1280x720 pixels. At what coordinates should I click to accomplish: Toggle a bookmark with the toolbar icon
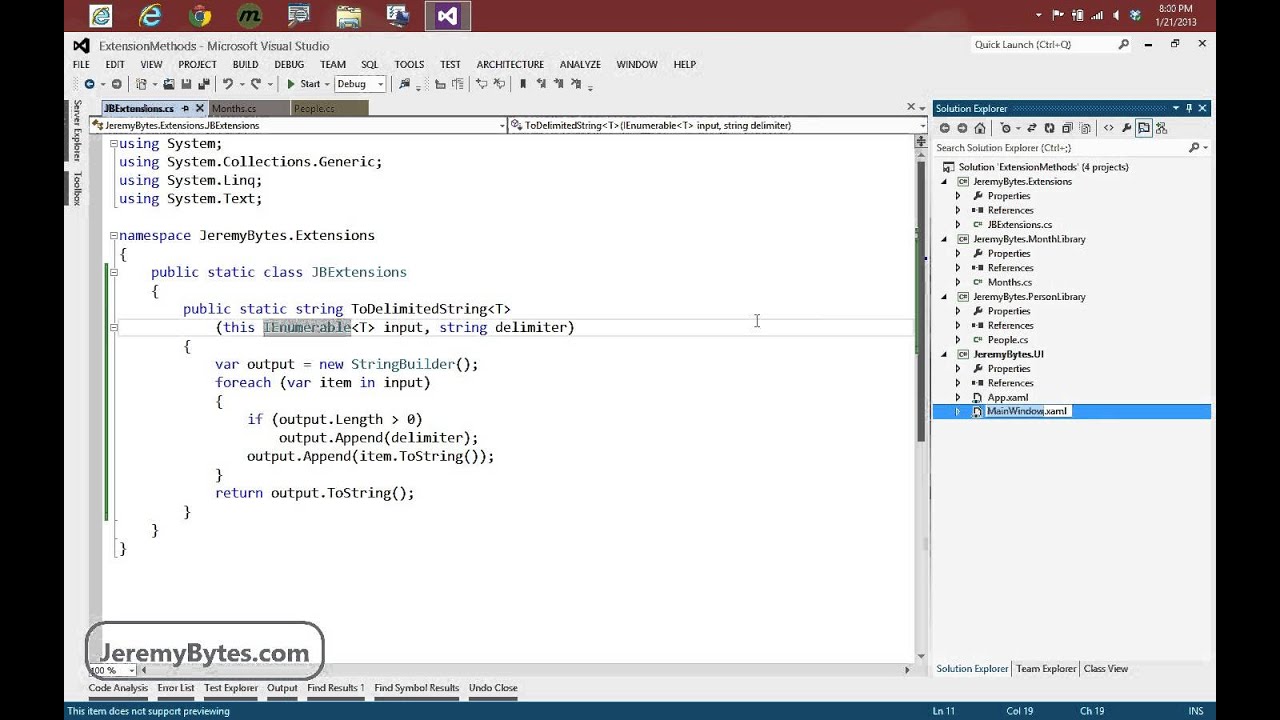pyautogui.click(x=523, y=84)
